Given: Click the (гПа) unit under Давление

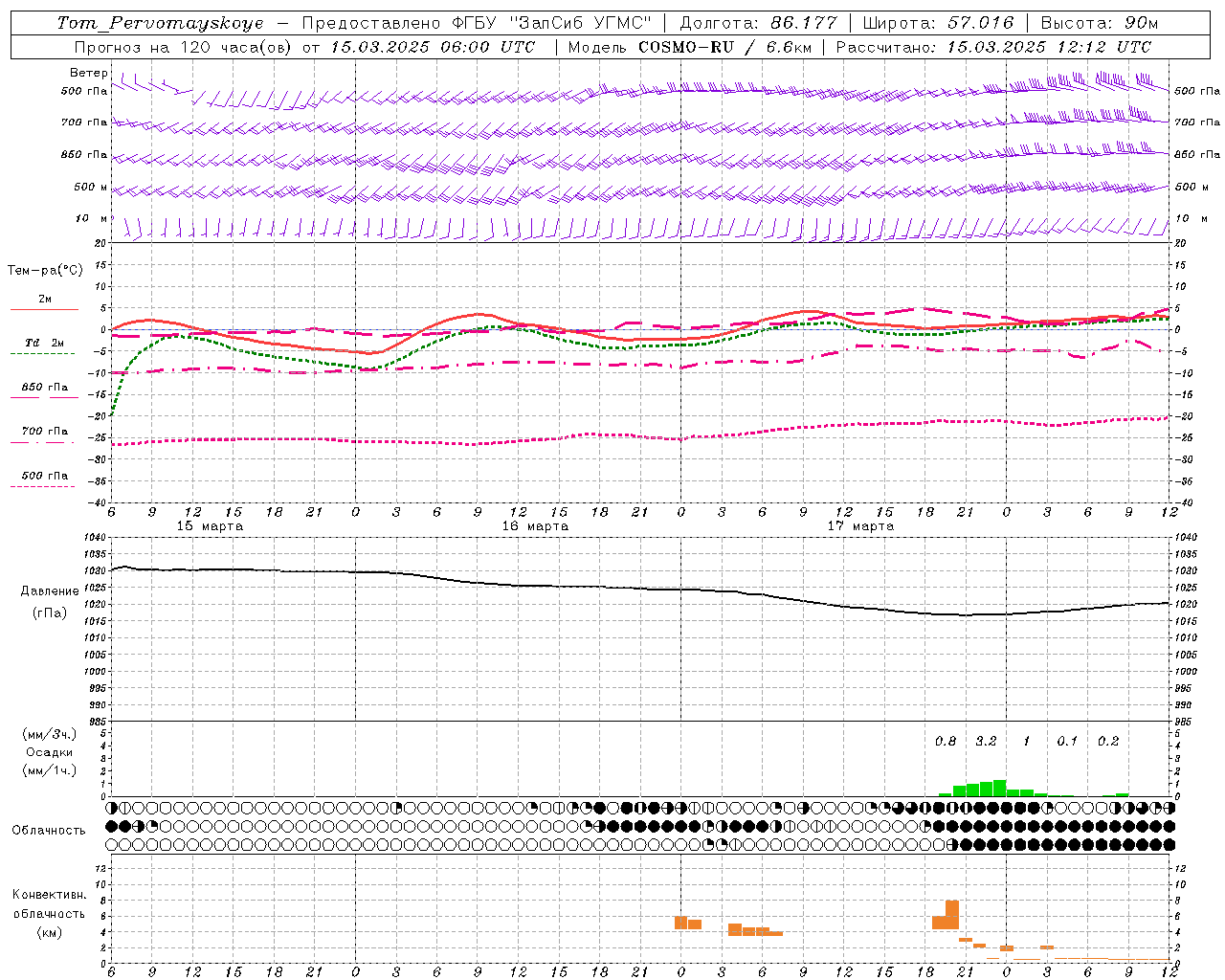Looking at the screenshot, I should click(x=50, y=612).
